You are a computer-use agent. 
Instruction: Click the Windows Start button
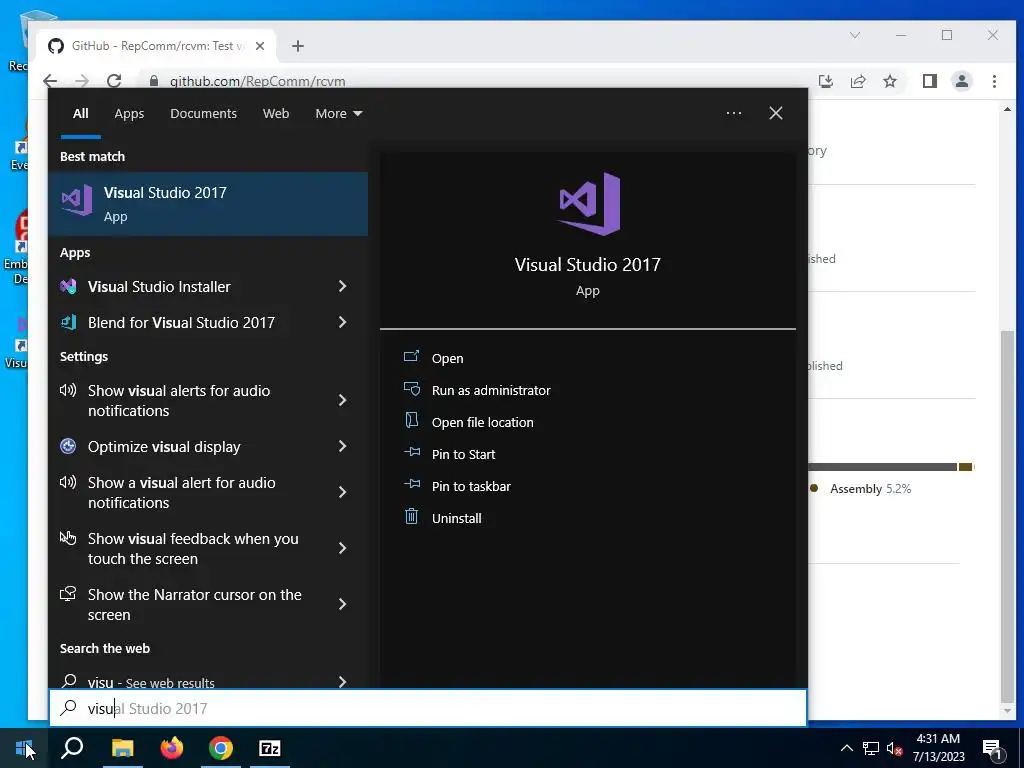(24, 748)
